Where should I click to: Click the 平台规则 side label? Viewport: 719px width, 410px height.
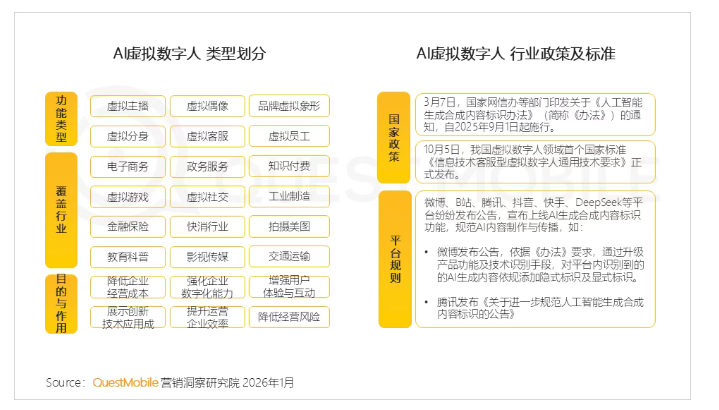pyautogui.click(x=394, y=258)
